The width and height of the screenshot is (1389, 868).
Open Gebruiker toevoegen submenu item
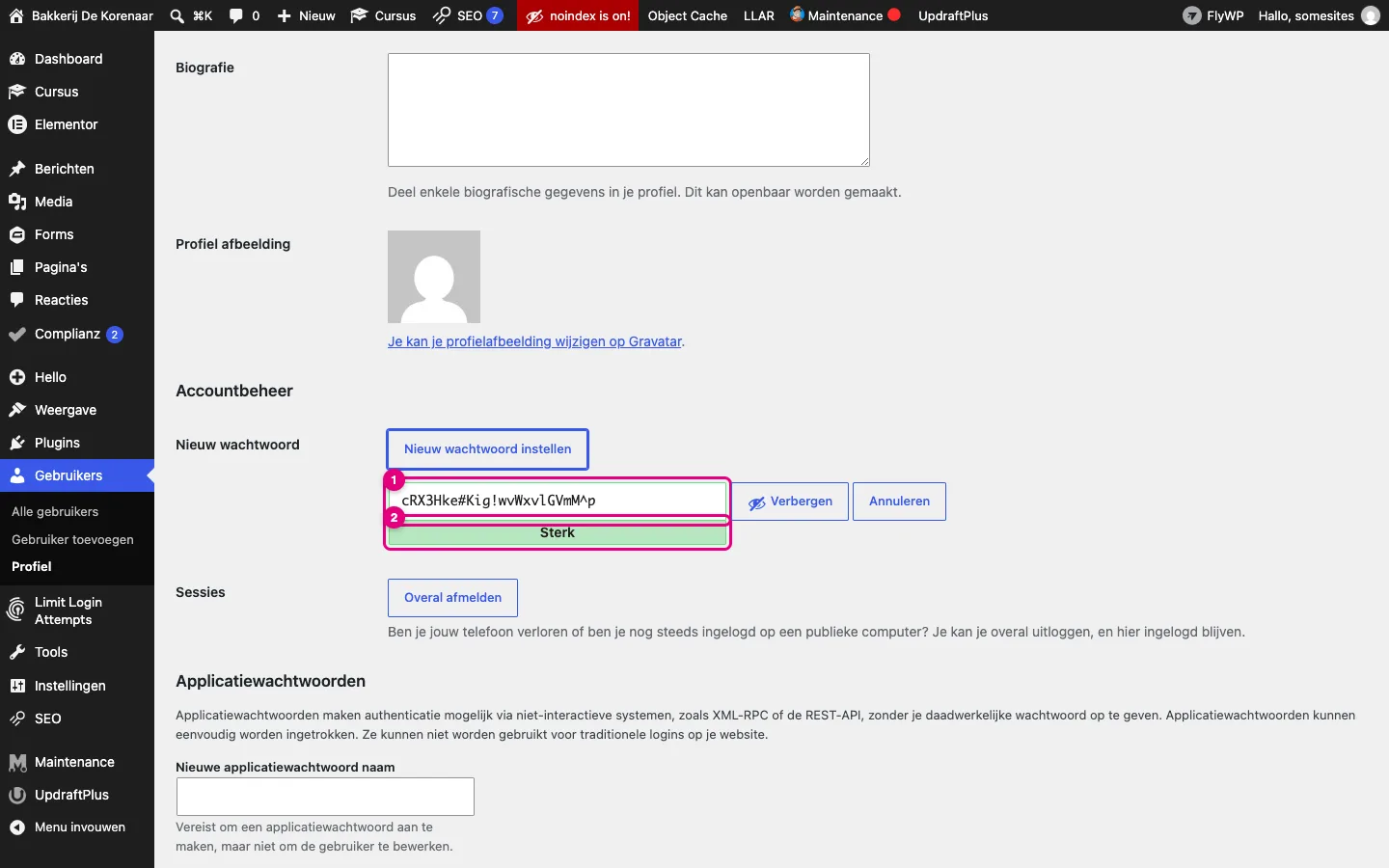coord(72,540)
